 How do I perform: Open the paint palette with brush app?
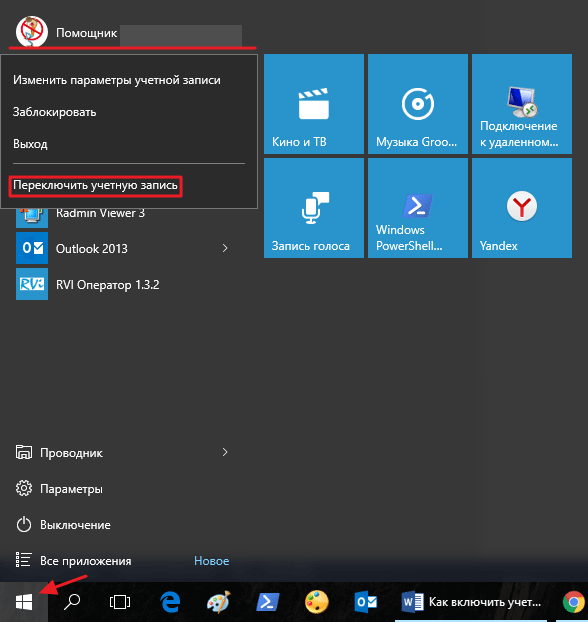pos(219,602)
